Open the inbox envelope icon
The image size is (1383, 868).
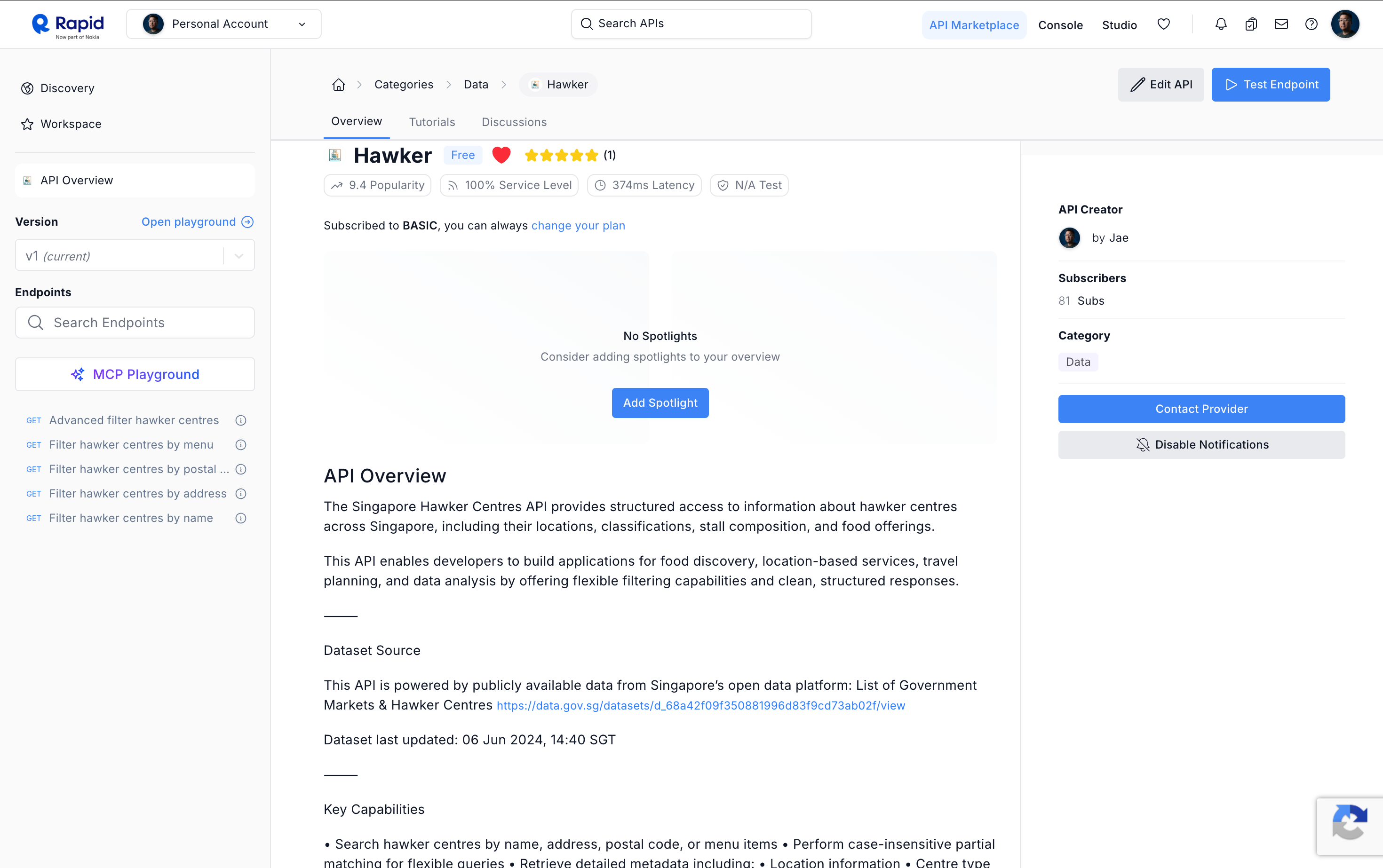tap(1281, 24)
